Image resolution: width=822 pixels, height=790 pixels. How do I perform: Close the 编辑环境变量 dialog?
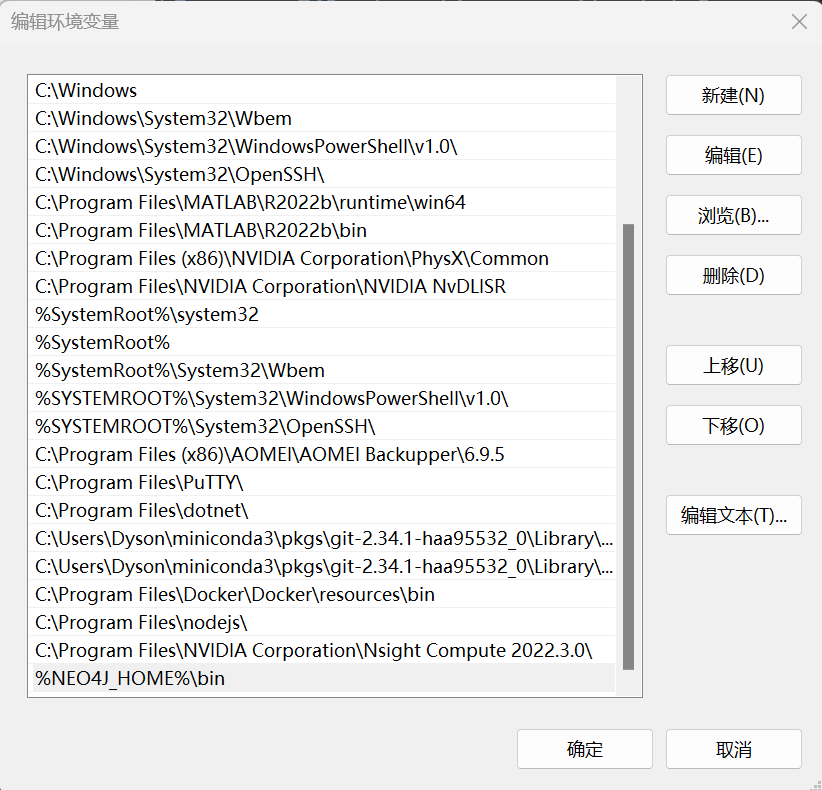tap(799, 21)
